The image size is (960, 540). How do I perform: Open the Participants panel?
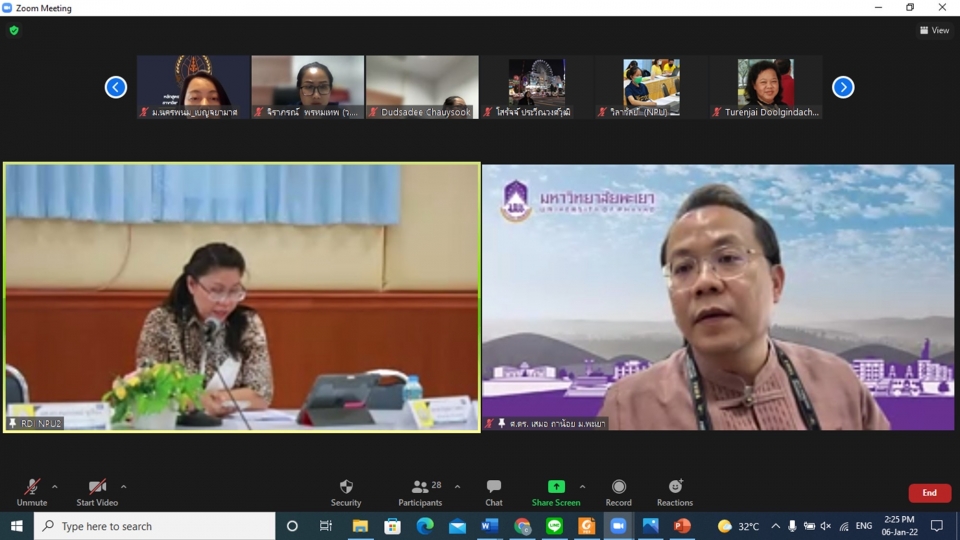tap(420, 492)
